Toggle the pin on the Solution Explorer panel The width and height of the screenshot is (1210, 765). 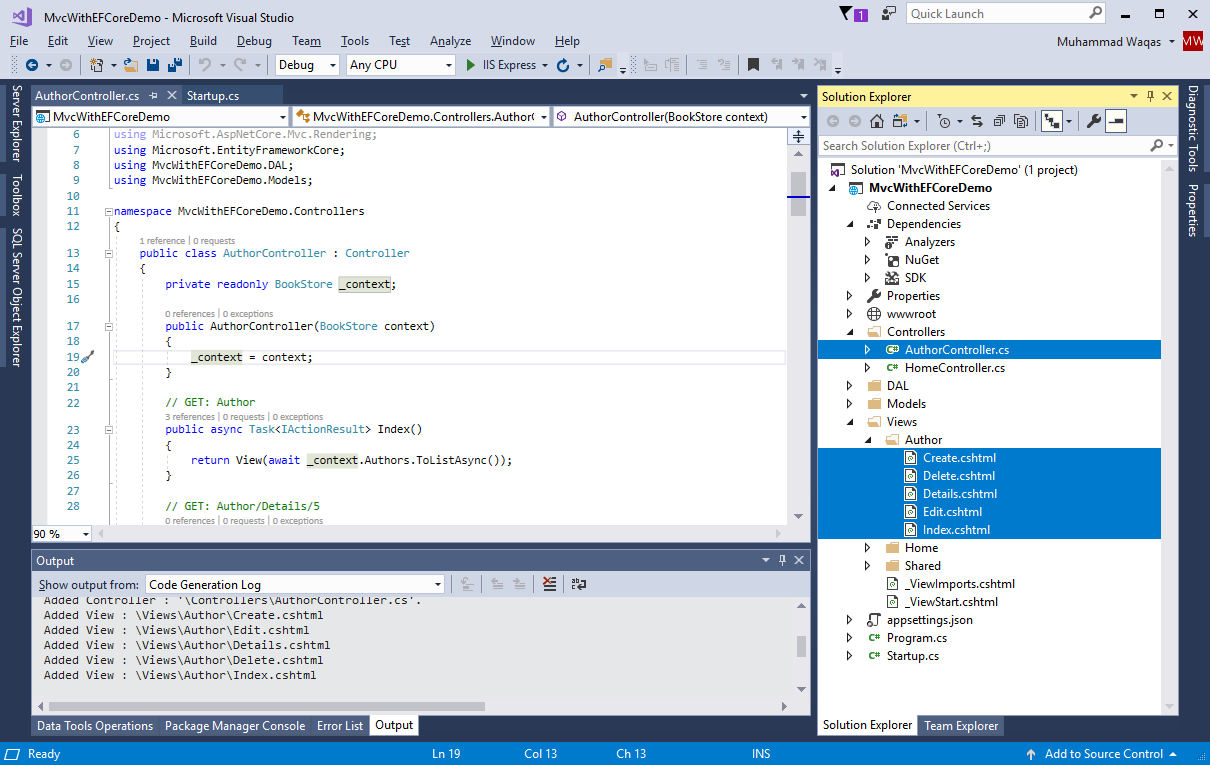coord(1151,97)
